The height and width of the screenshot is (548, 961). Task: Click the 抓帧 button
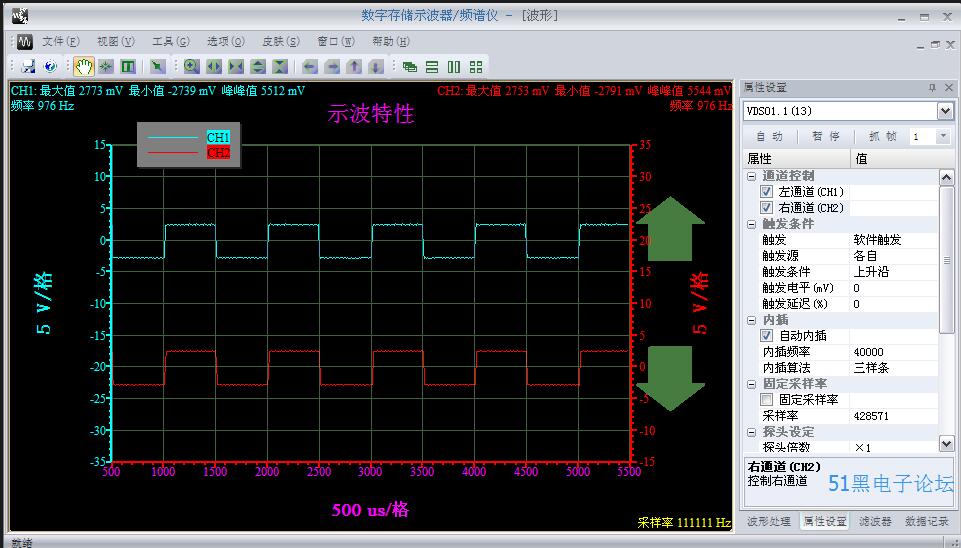[x=883, y=136]
